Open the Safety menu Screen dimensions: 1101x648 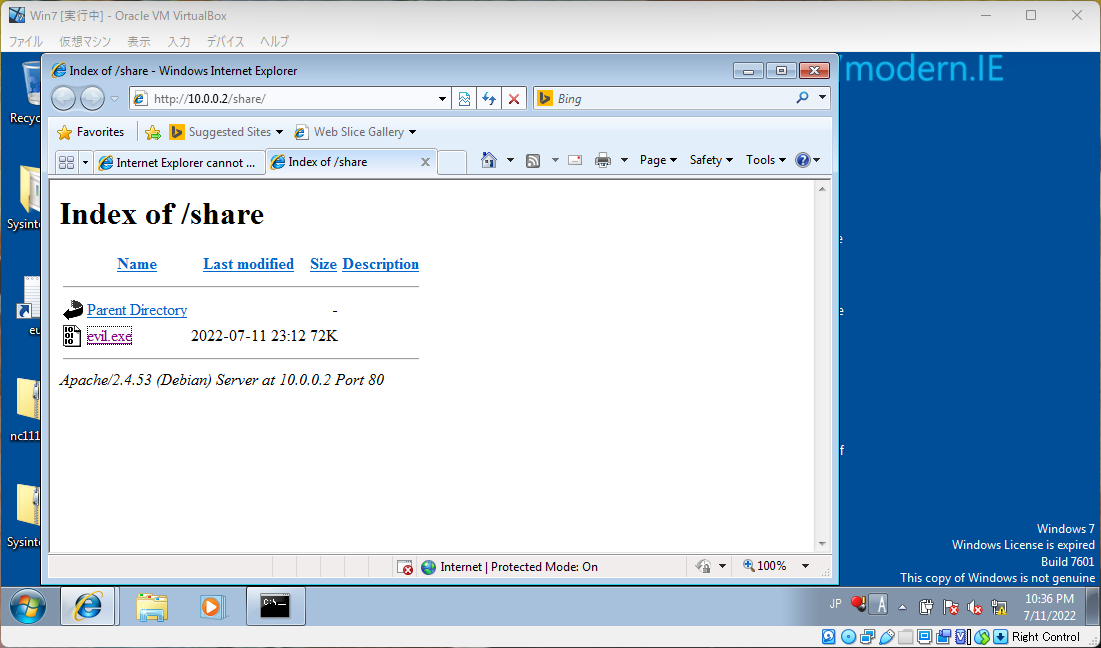711,160
